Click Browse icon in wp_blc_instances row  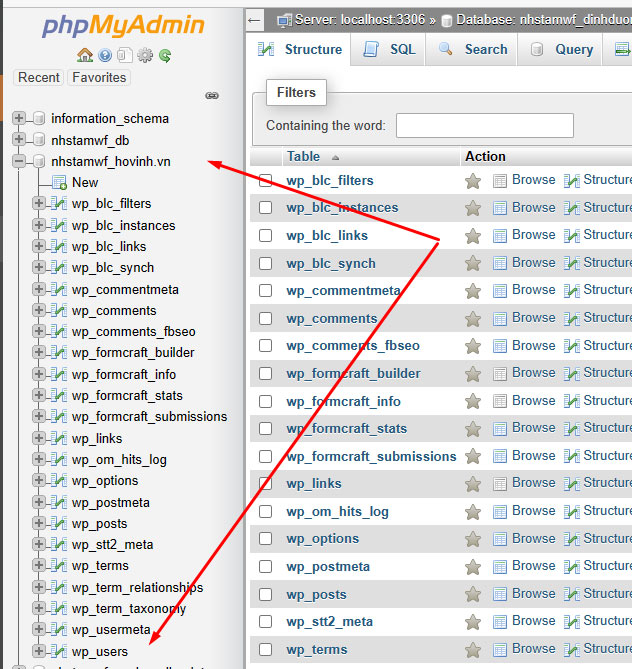pyautogui.click(x=500, y=208)
